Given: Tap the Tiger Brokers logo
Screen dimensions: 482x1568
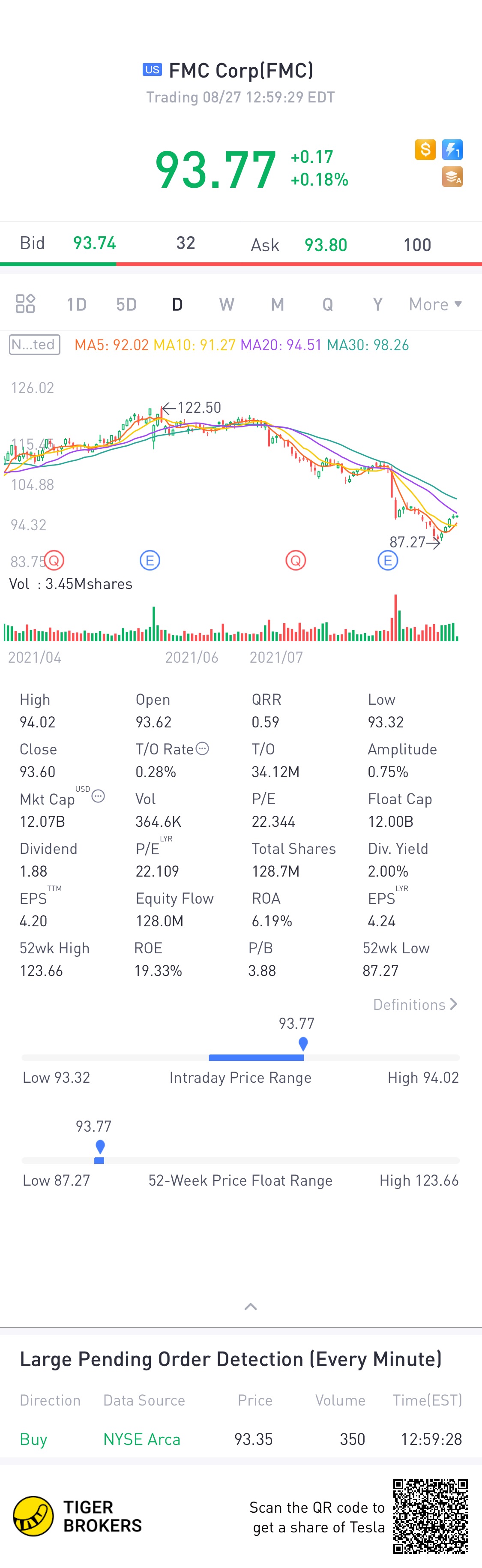Looking at the screenshot, I should 33,1516.
